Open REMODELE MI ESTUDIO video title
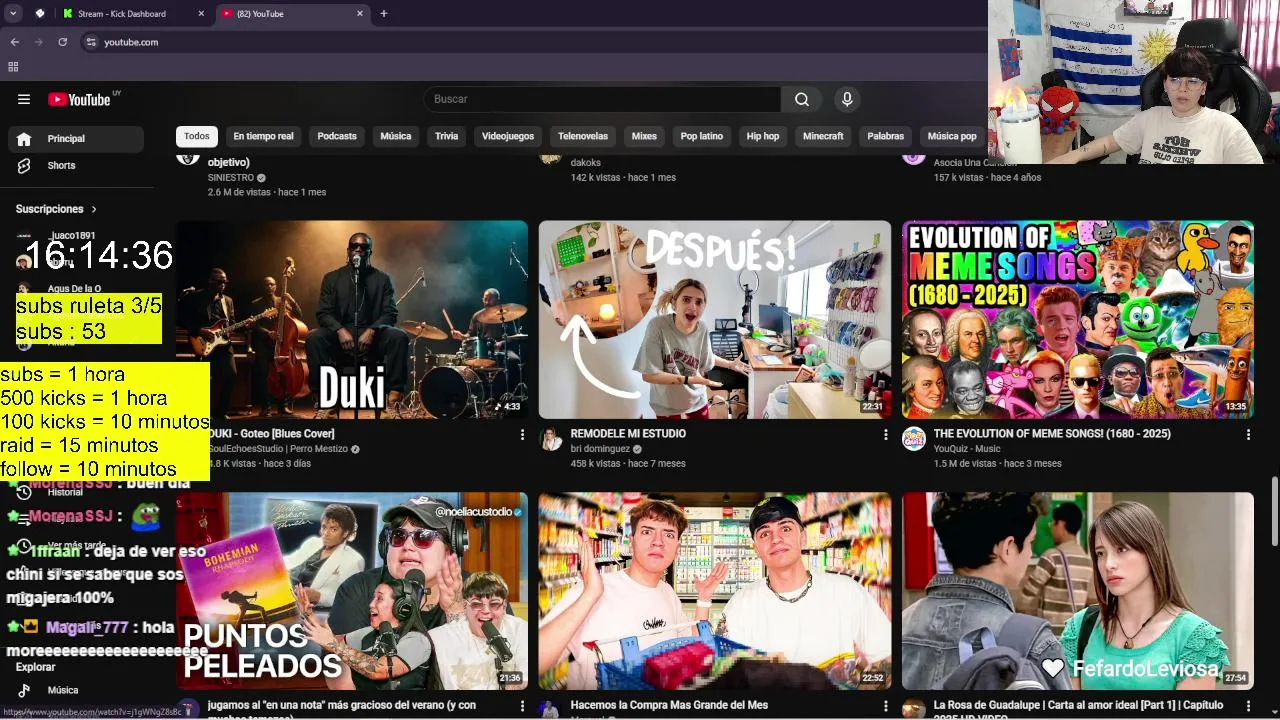The image size is (1280, 720). (628, 434)
